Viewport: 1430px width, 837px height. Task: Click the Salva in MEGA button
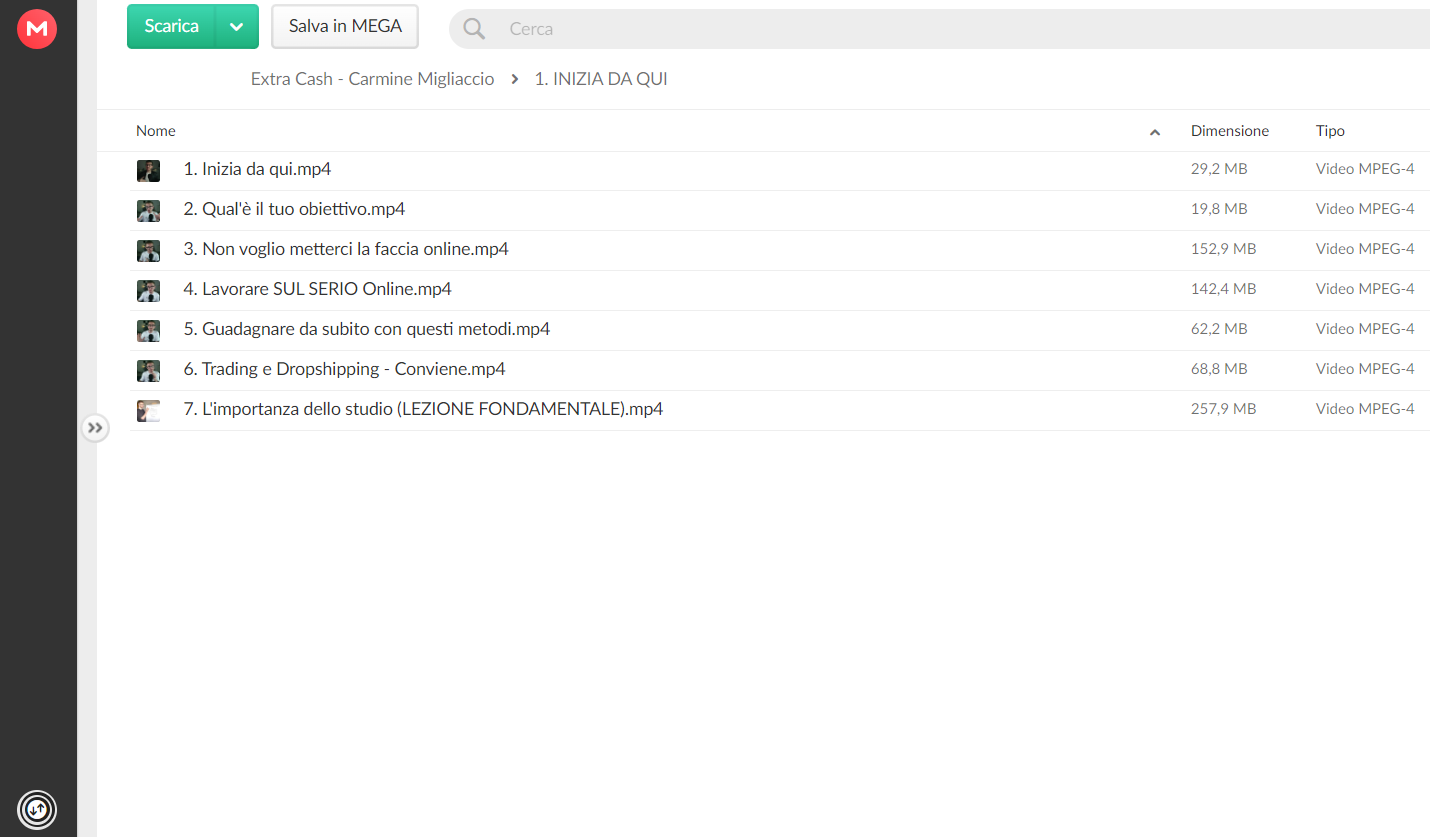345,27
